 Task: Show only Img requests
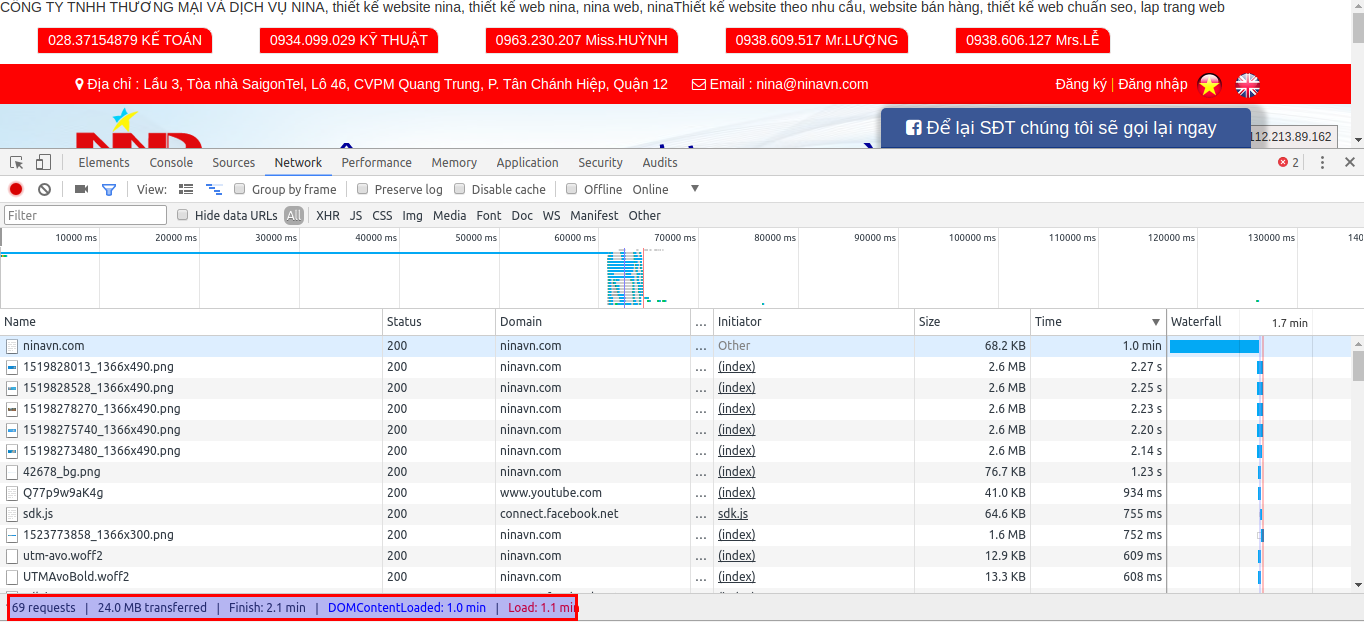412,215
